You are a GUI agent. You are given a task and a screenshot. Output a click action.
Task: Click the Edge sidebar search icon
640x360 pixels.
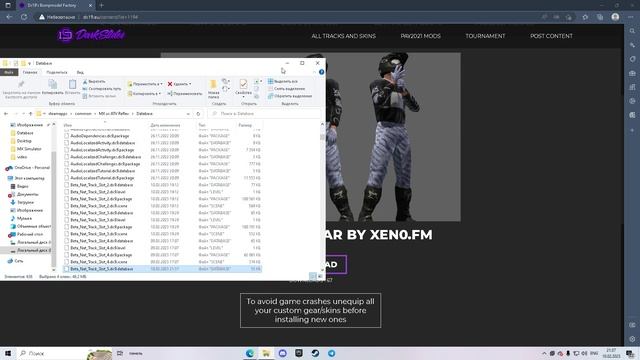click(632, 31)
